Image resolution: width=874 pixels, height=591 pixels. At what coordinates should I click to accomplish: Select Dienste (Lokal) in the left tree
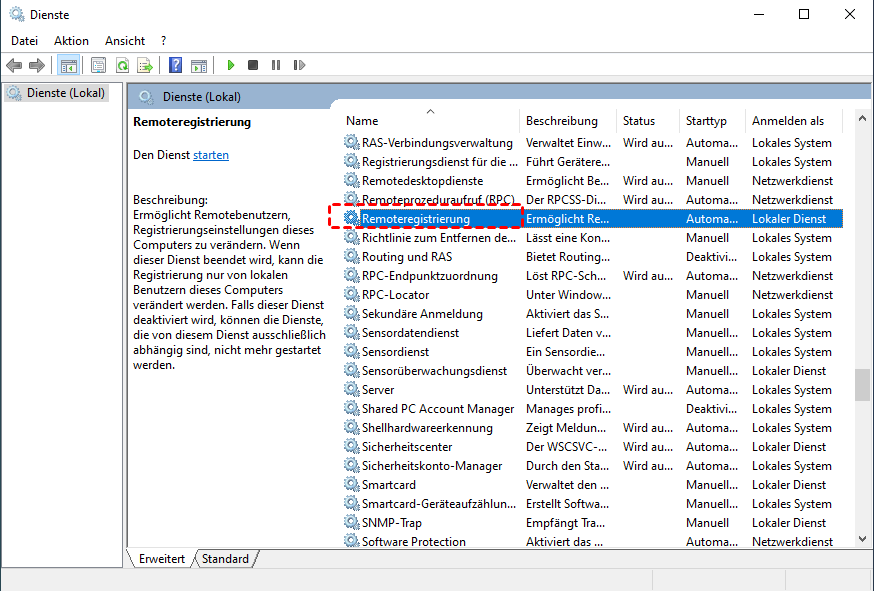61,93
